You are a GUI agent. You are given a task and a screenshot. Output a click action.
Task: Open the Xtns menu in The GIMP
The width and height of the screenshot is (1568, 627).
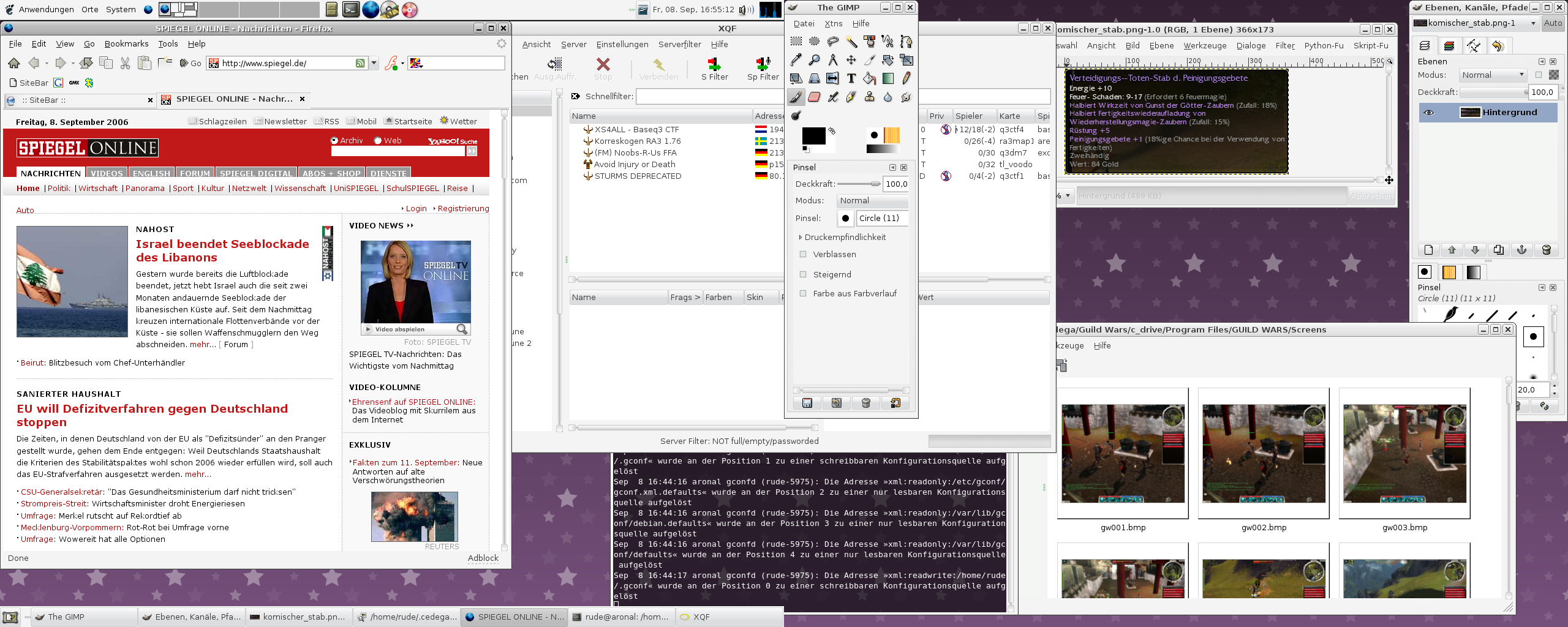click(x=833, y=23)
